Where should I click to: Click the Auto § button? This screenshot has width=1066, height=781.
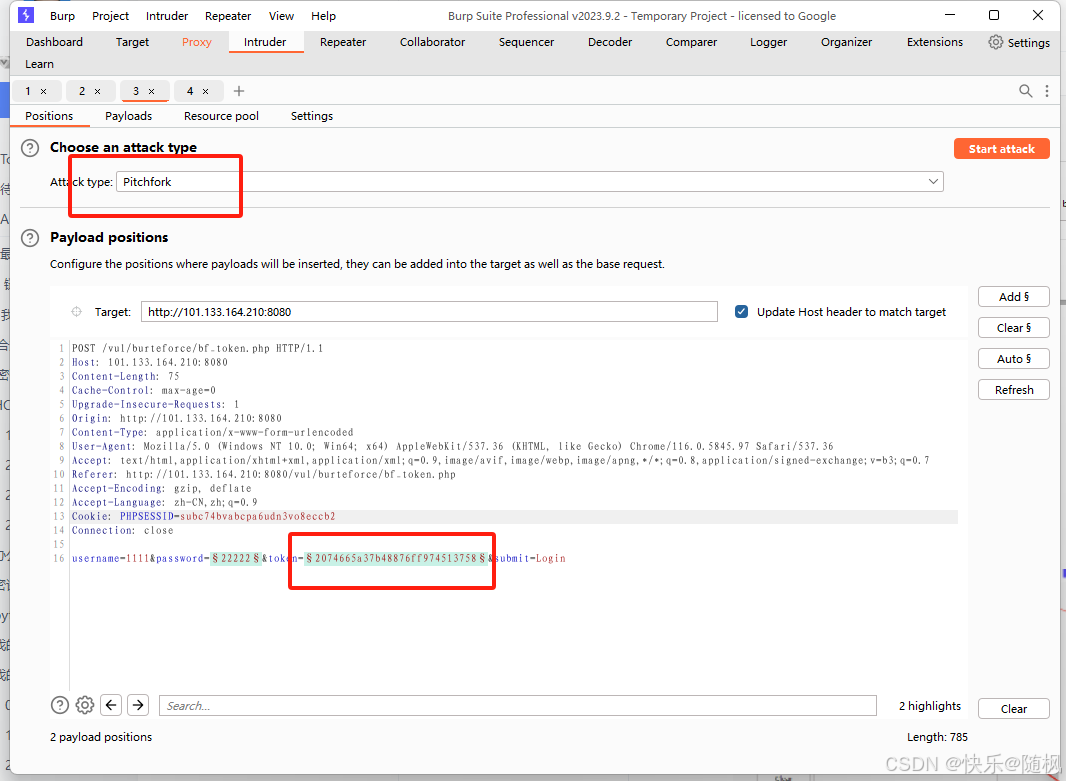pos(1014,359)
